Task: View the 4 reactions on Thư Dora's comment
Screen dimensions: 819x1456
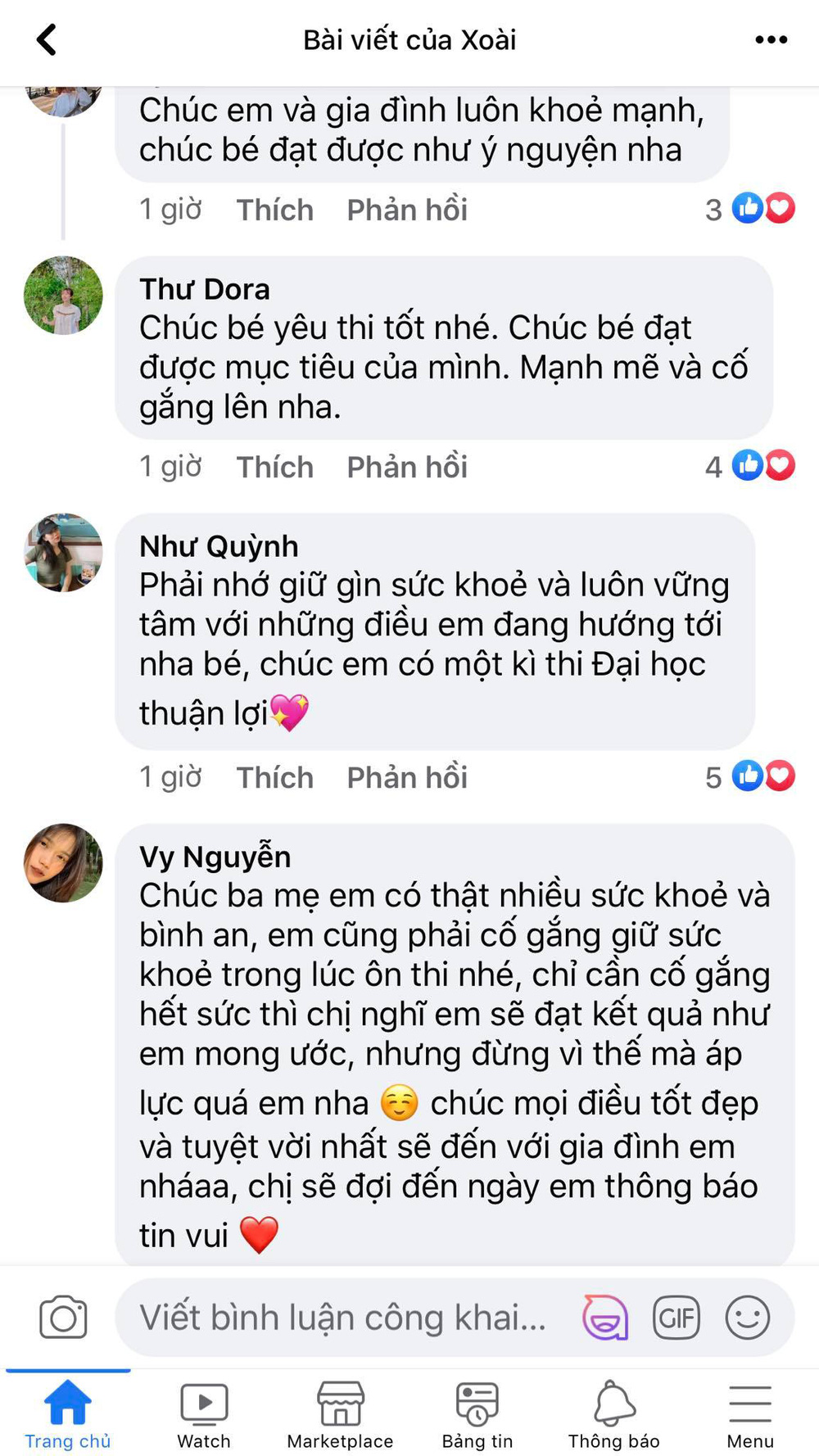Action: tap(749, 466)
